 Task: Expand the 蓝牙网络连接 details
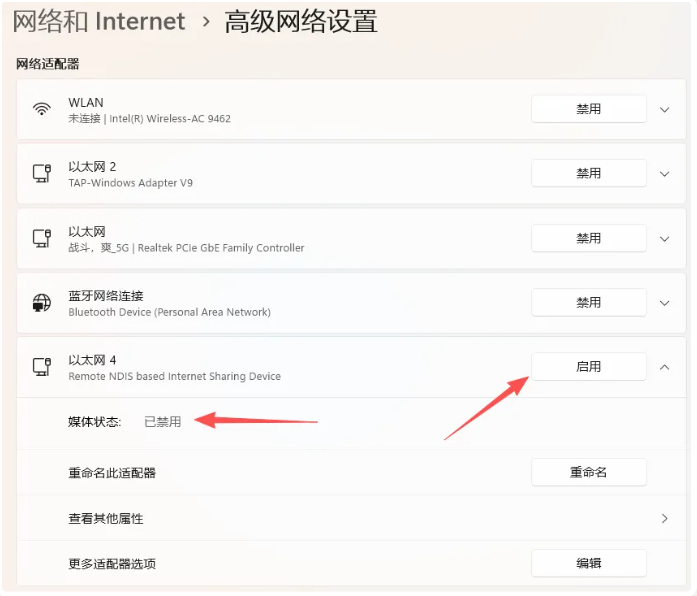(665, 303)
